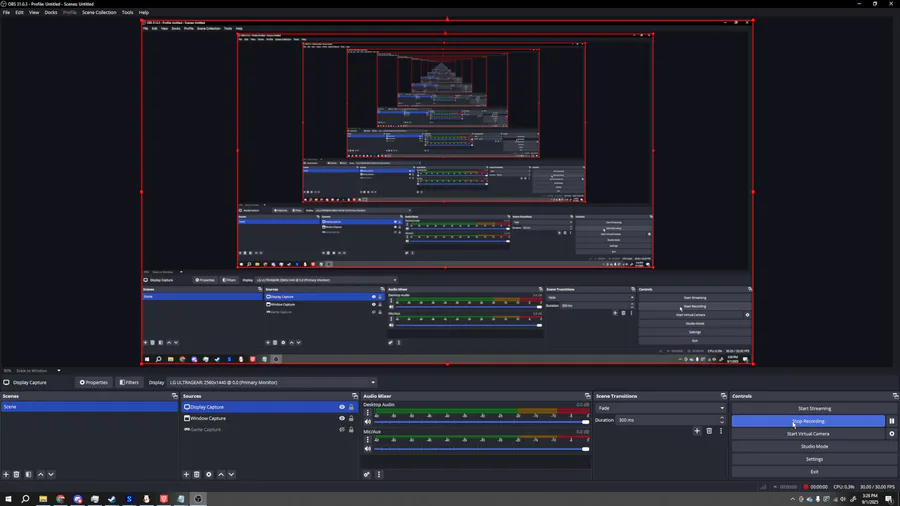Open the Help menu
Viewport: 900px width, 506px height.
tap(143, 12)
